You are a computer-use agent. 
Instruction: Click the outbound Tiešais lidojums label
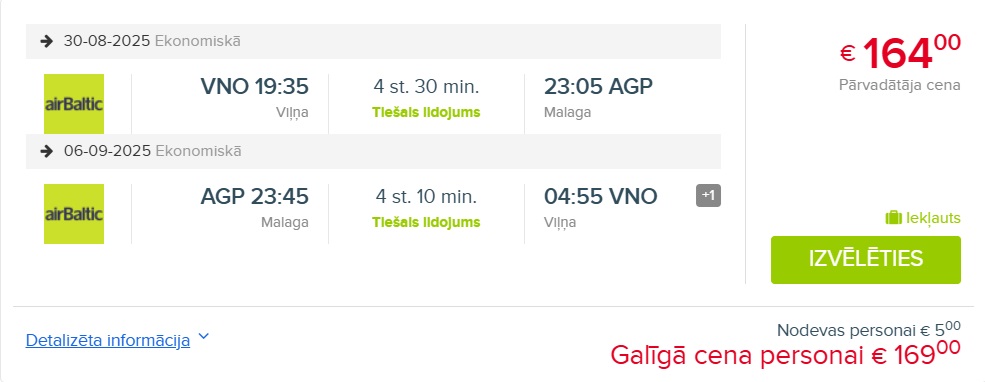click(x=426, y=112)
